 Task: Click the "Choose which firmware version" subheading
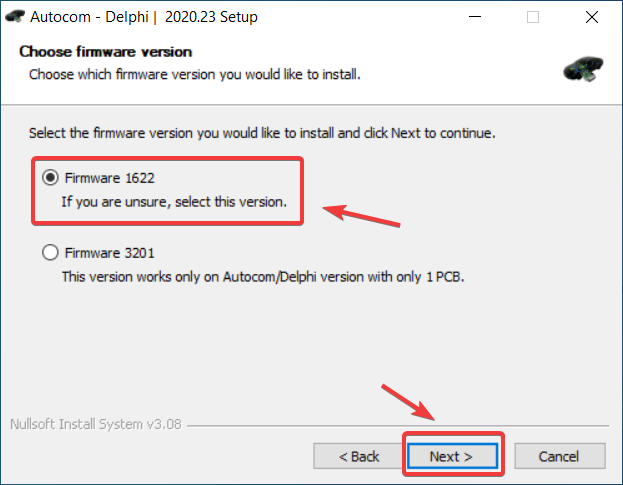[195, 74]
